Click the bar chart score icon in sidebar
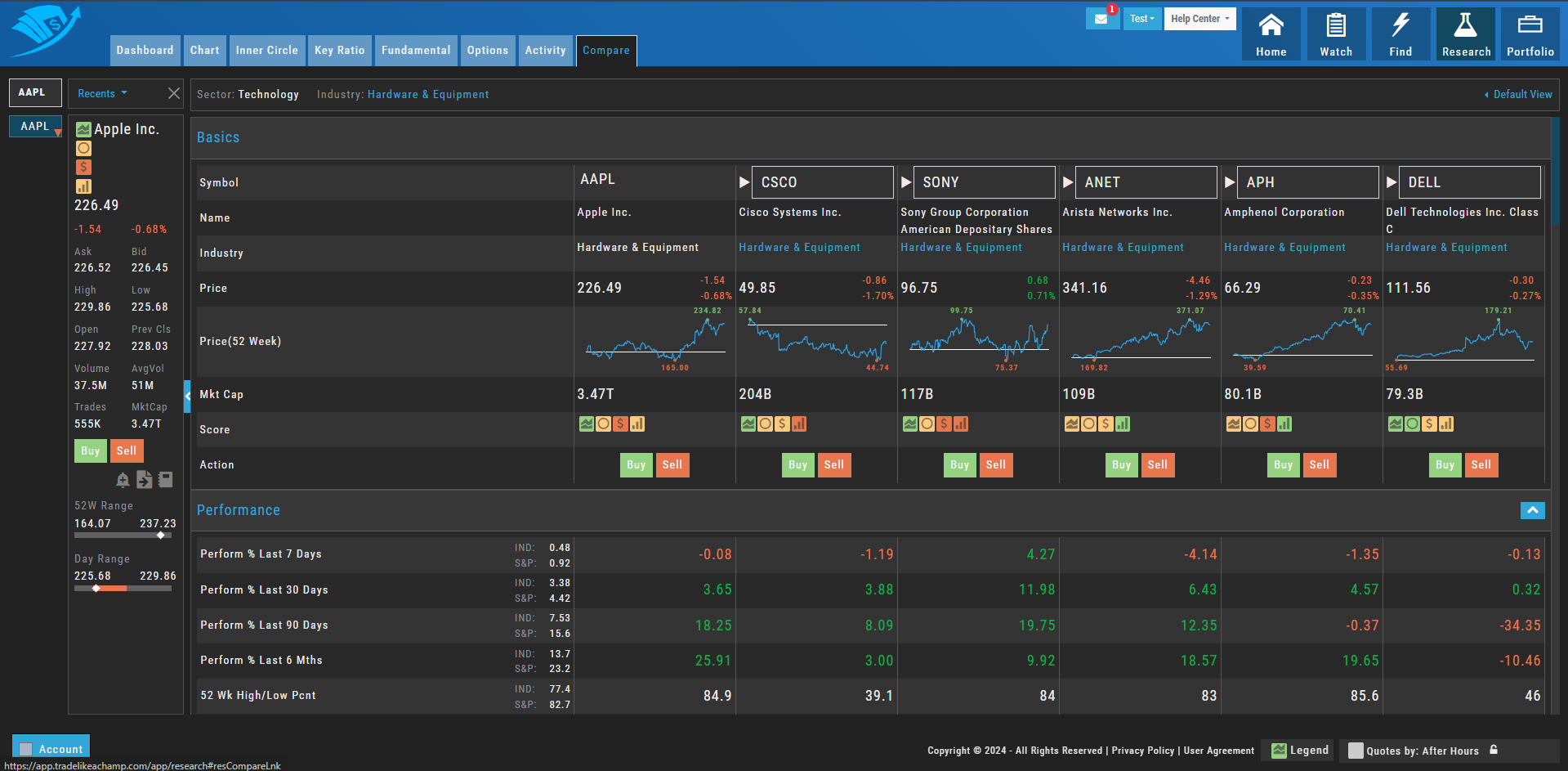The height and width of the screenshot is (771, 1568). click(83, 186)
